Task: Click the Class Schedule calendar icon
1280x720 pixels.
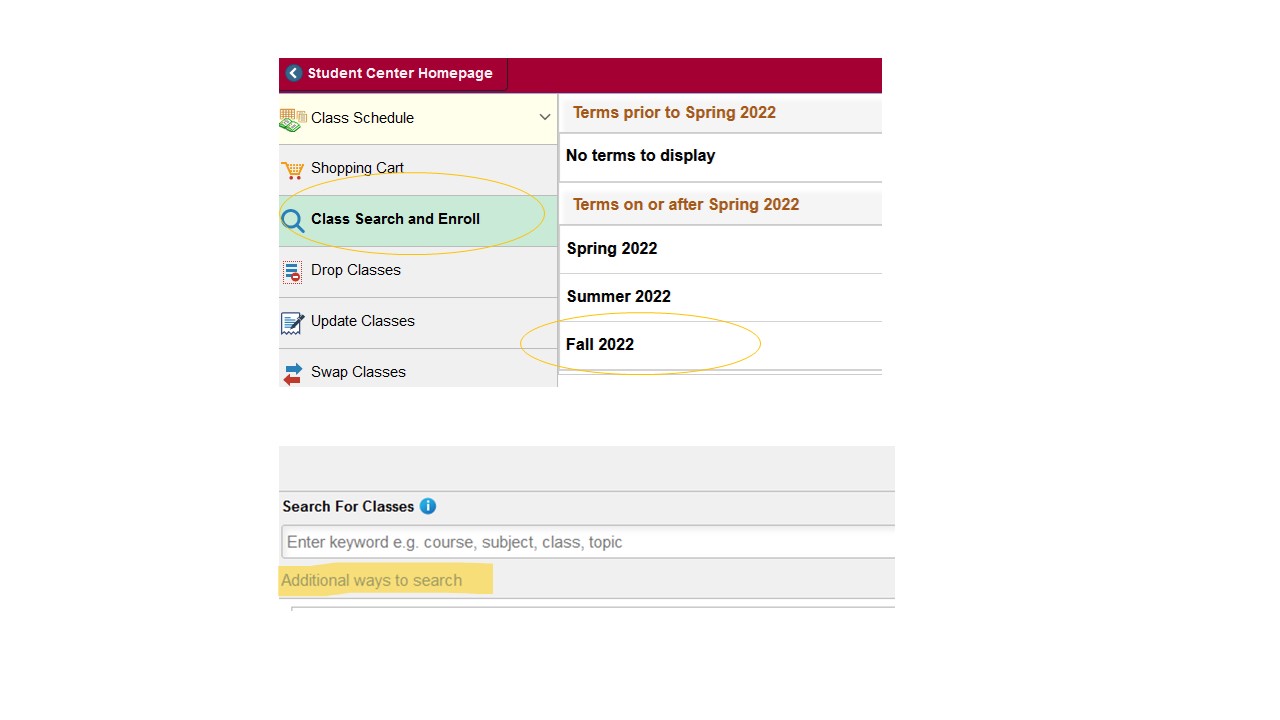Action: [293, 119]
